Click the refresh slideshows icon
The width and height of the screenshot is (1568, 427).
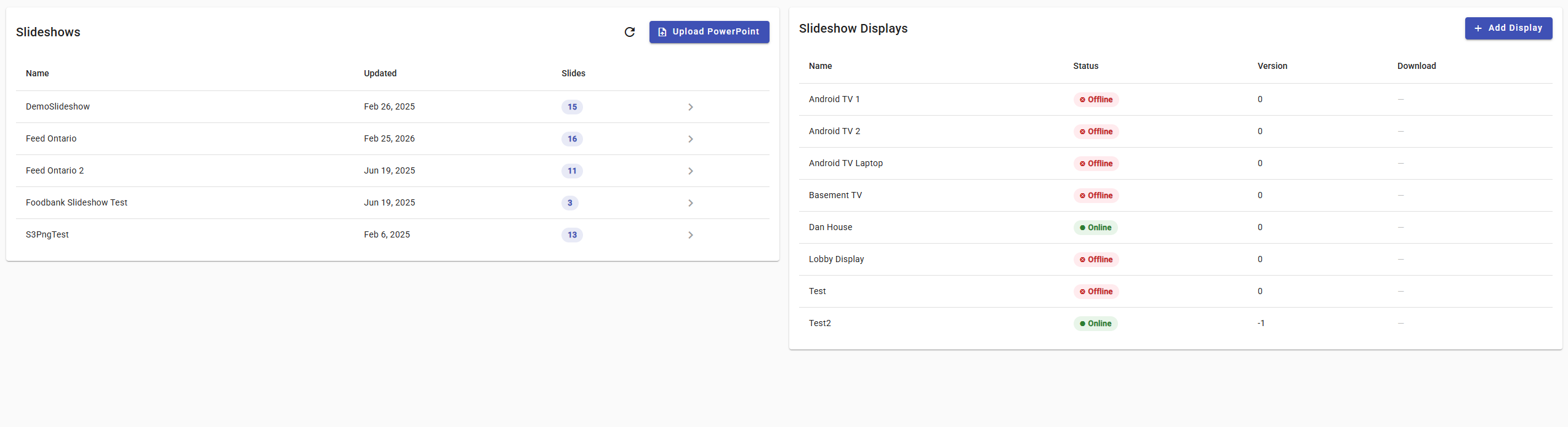tap(629, 32)
